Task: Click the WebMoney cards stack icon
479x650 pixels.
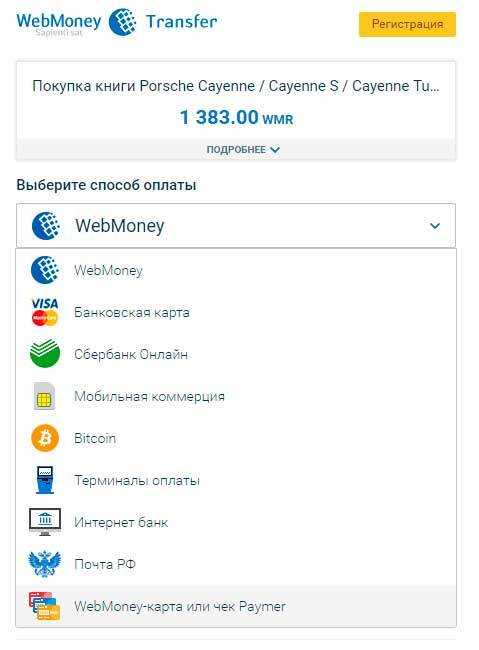Action: [x=44, y=606]
